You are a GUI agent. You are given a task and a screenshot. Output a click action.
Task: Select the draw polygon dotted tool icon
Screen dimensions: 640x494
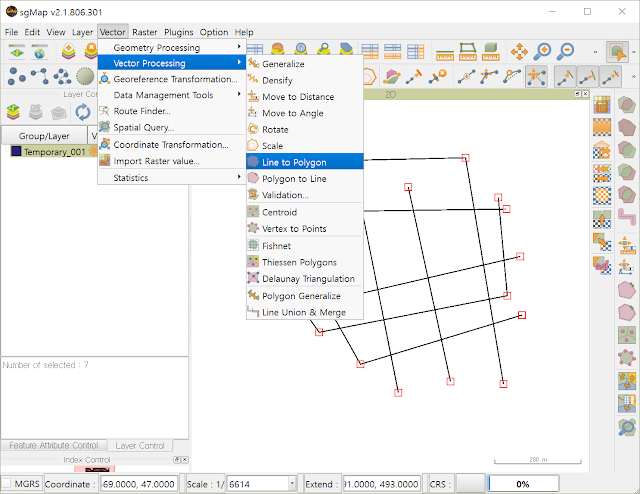coord(62,76)
